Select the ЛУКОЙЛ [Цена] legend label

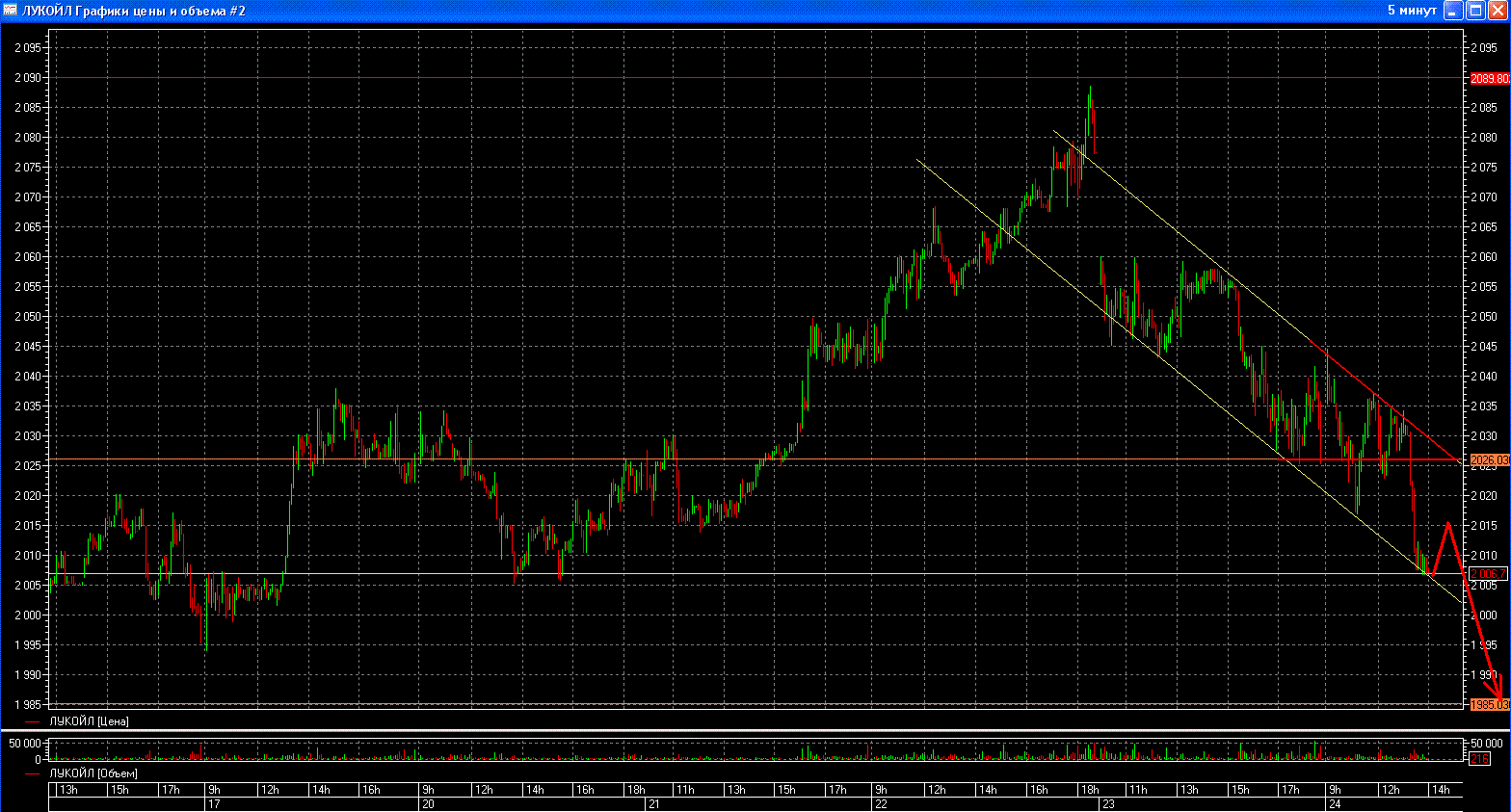[89, 721]
